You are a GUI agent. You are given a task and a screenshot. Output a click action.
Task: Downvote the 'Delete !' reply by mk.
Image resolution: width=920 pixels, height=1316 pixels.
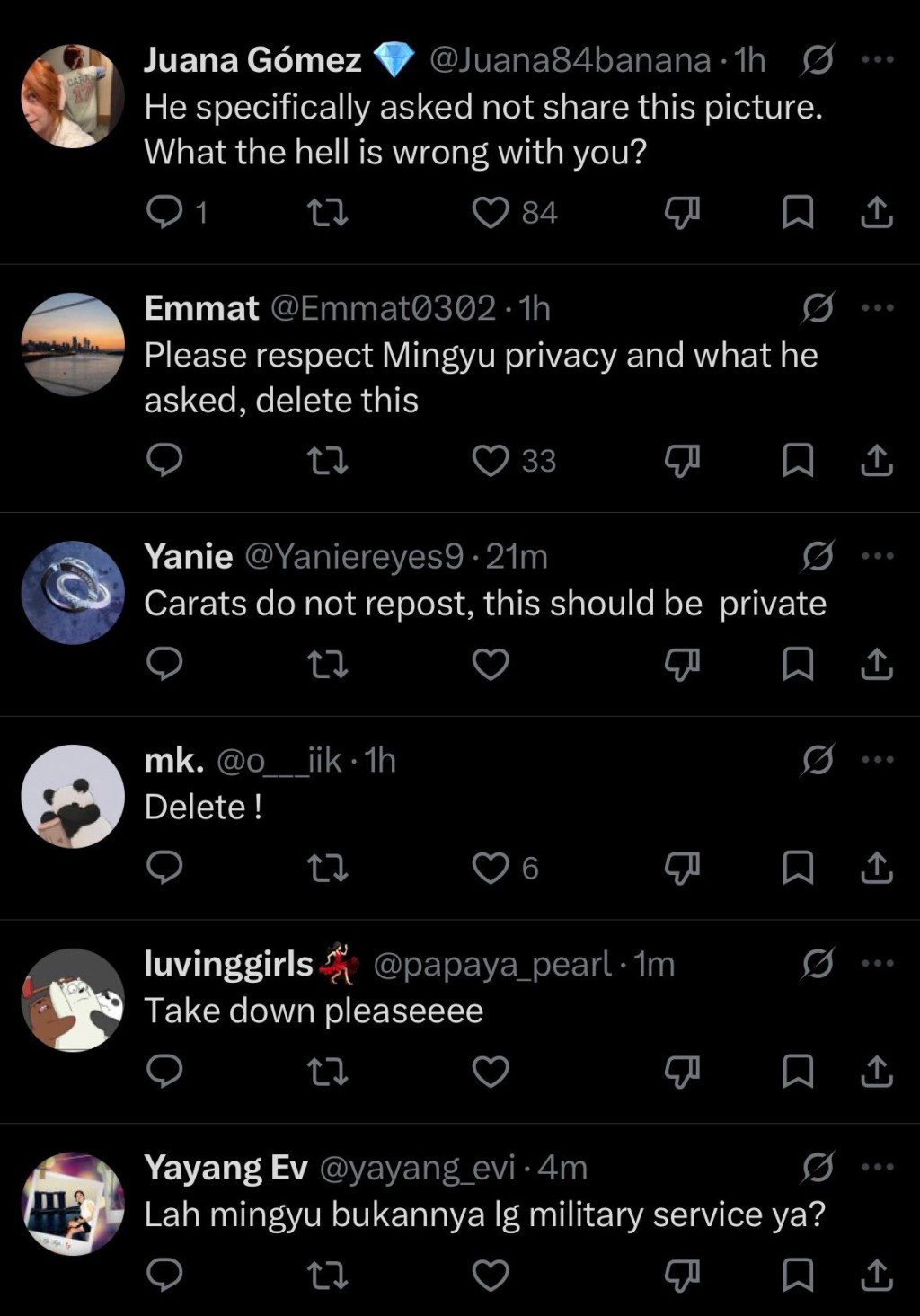coord(682,868)
